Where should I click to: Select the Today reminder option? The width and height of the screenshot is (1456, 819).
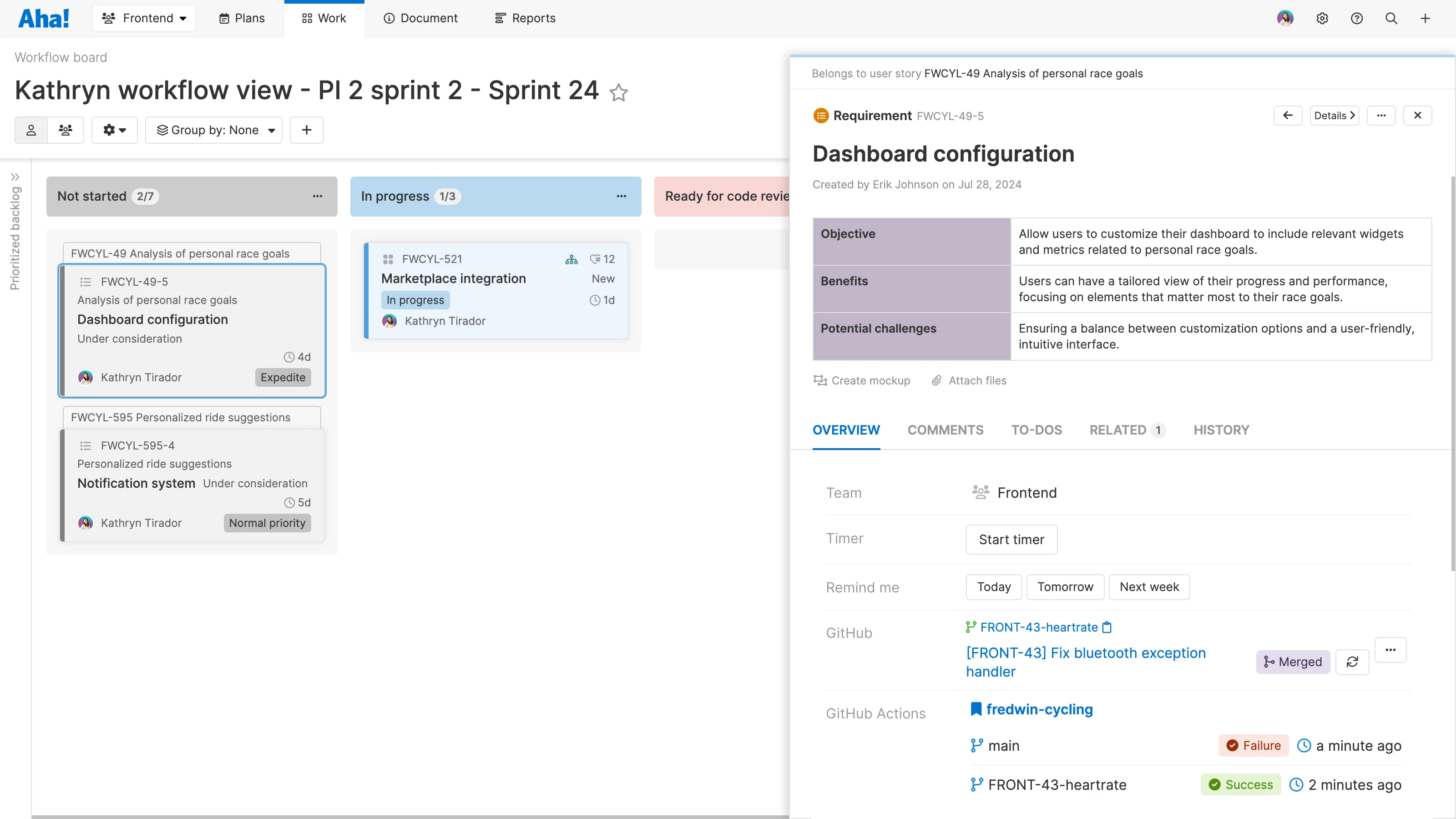click(x=994, y=586)
